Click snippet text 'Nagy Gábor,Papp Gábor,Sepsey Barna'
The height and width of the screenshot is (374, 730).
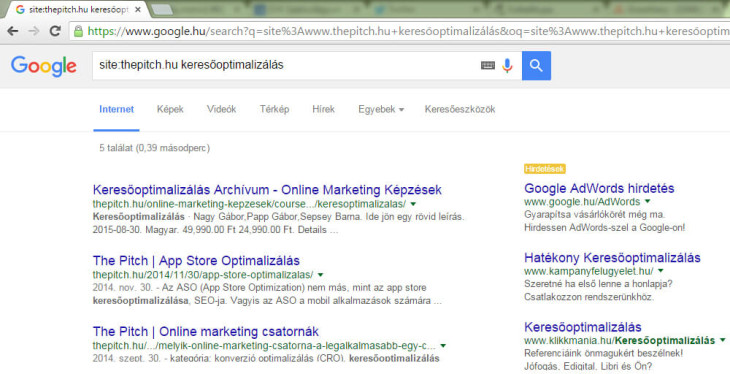pos(277,217)
